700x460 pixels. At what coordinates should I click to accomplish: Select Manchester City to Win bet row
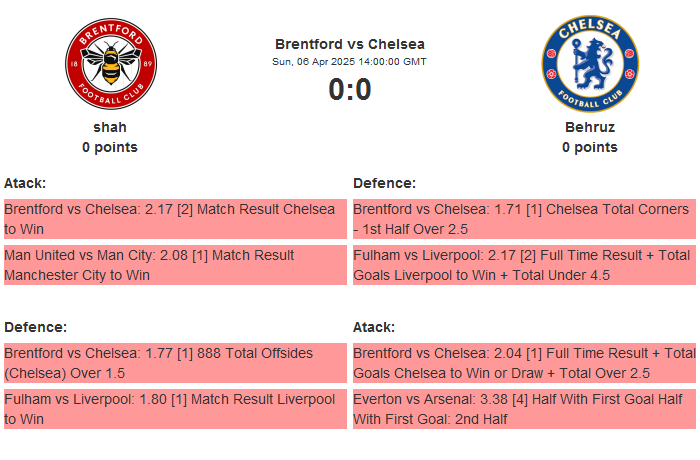click(x=174, y=265)
